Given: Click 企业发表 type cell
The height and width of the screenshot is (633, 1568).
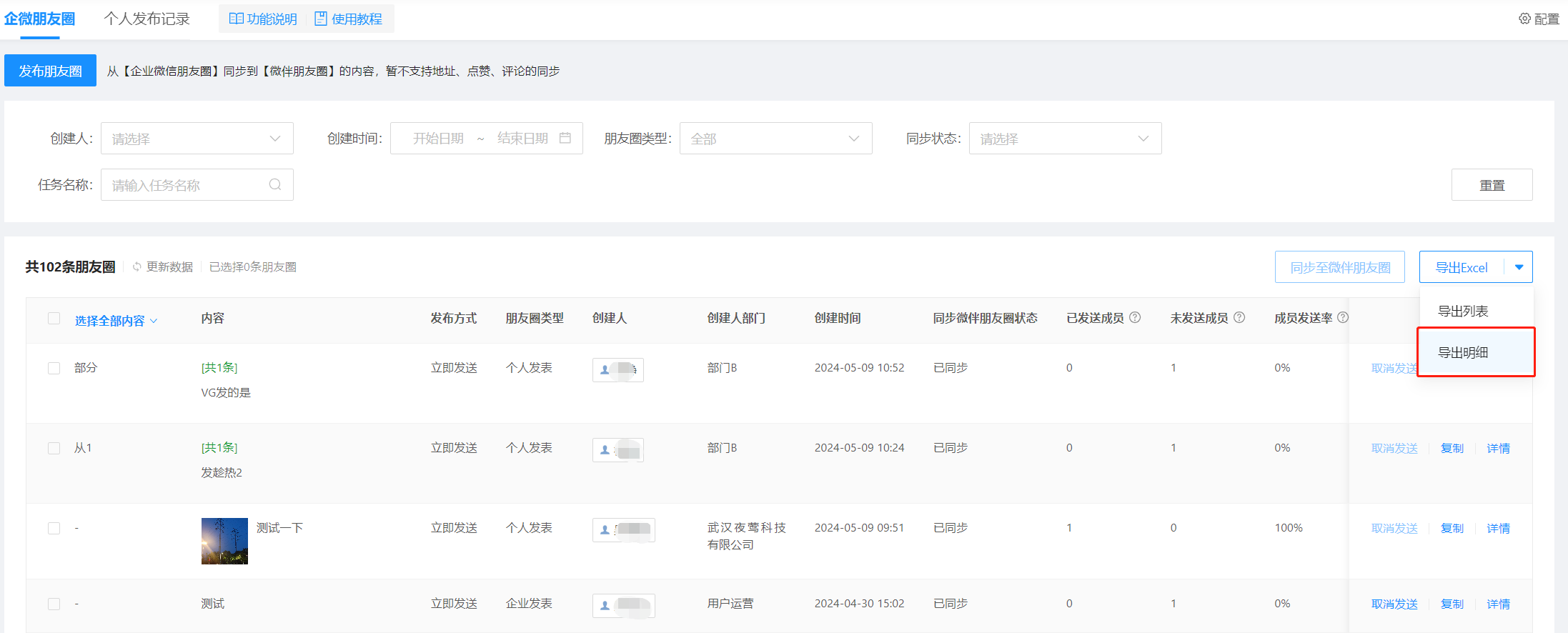Looking at the screenshot, I should (529, 603).
